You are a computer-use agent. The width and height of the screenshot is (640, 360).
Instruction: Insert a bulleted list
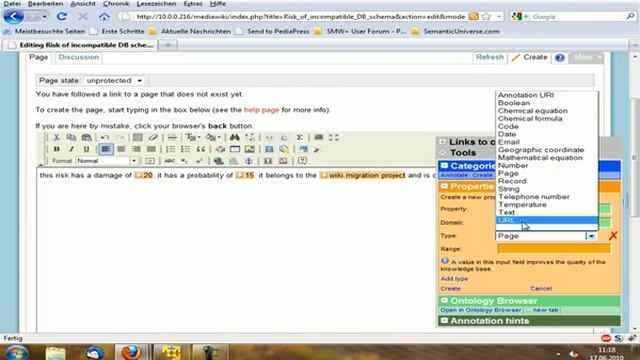(x=185, y=149)
